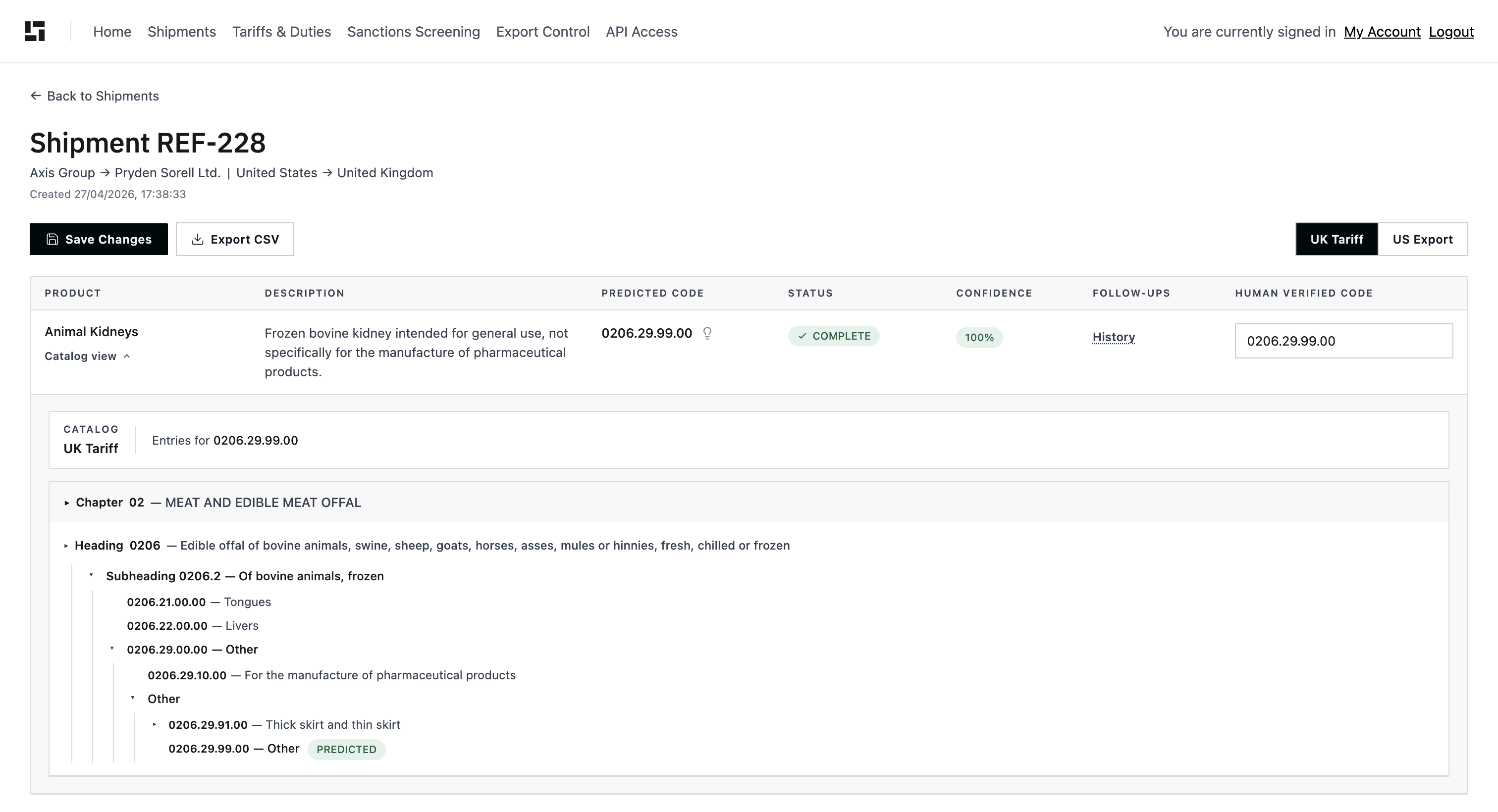Click the lightbulb icon beside predicted code

pos(707,333)
